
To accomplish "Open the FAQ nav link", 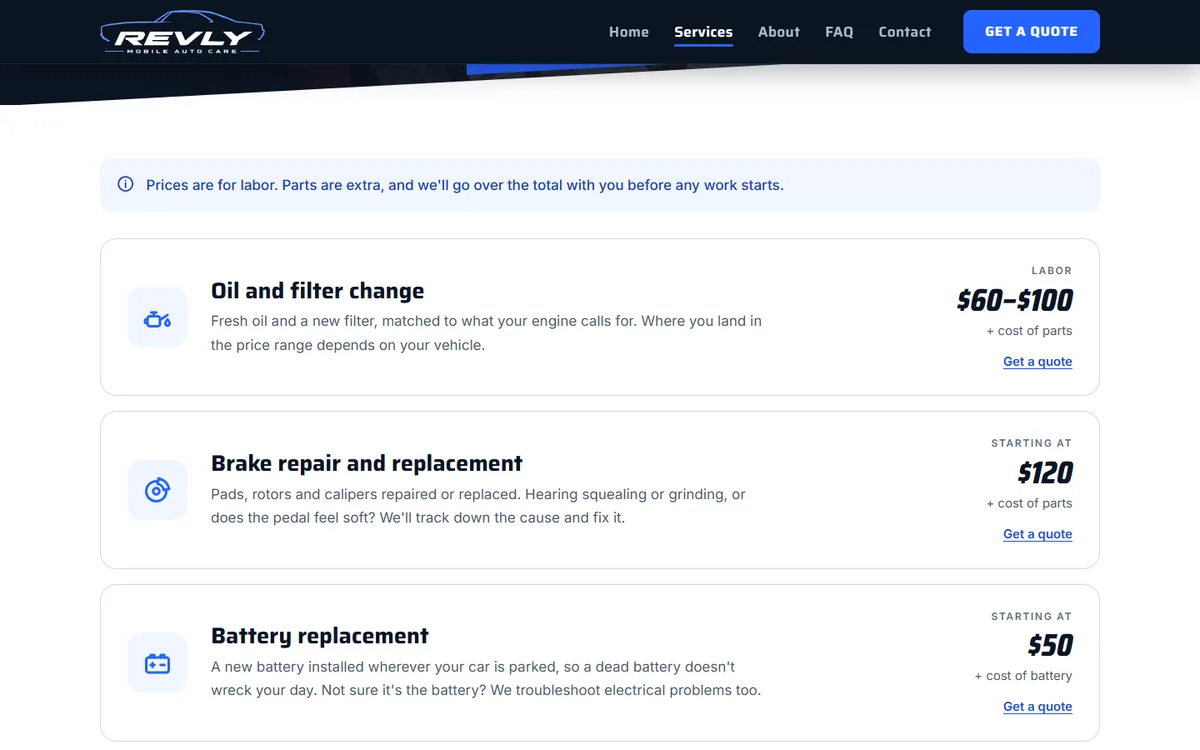I will pyautogui.click(x=839, y=32).
